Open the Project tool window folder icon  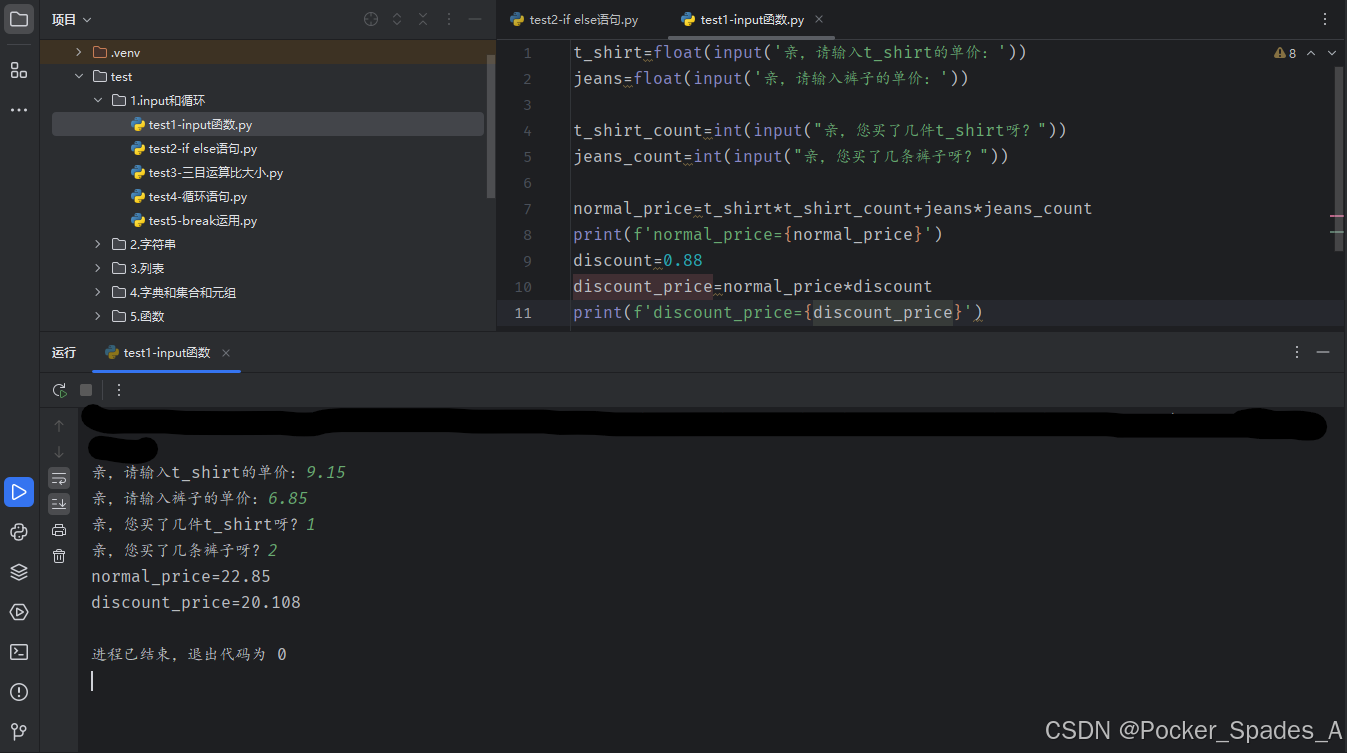tap(19, 19)
